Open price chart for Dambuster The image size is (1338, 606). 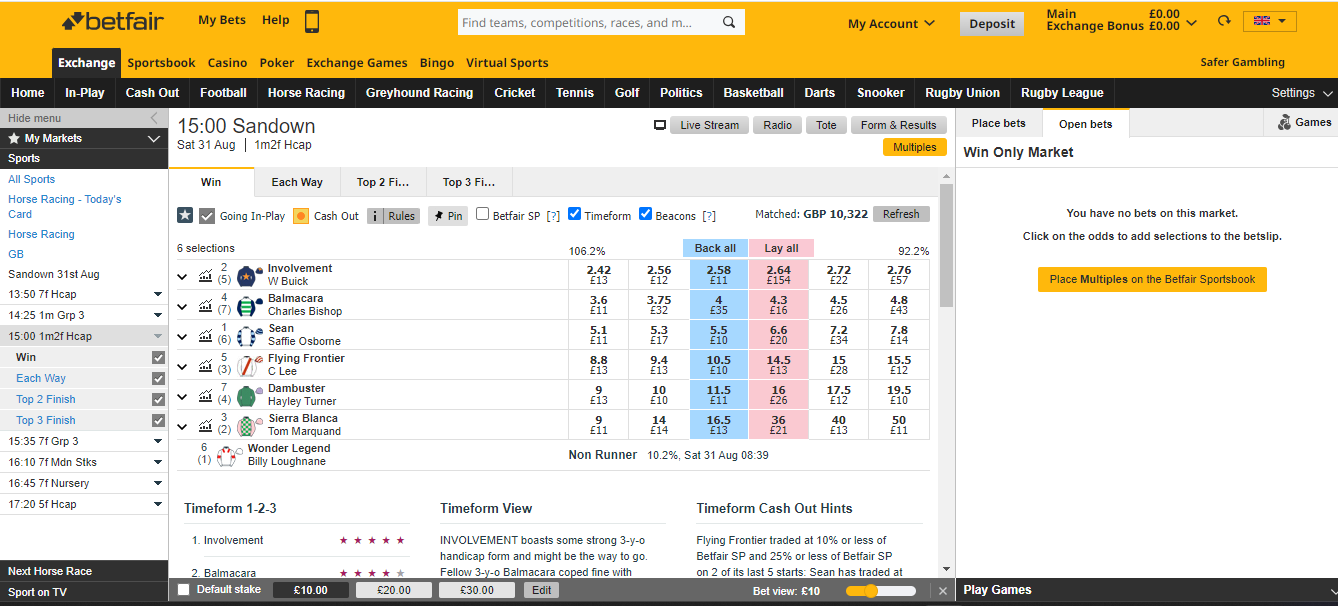tap(206, 395)
